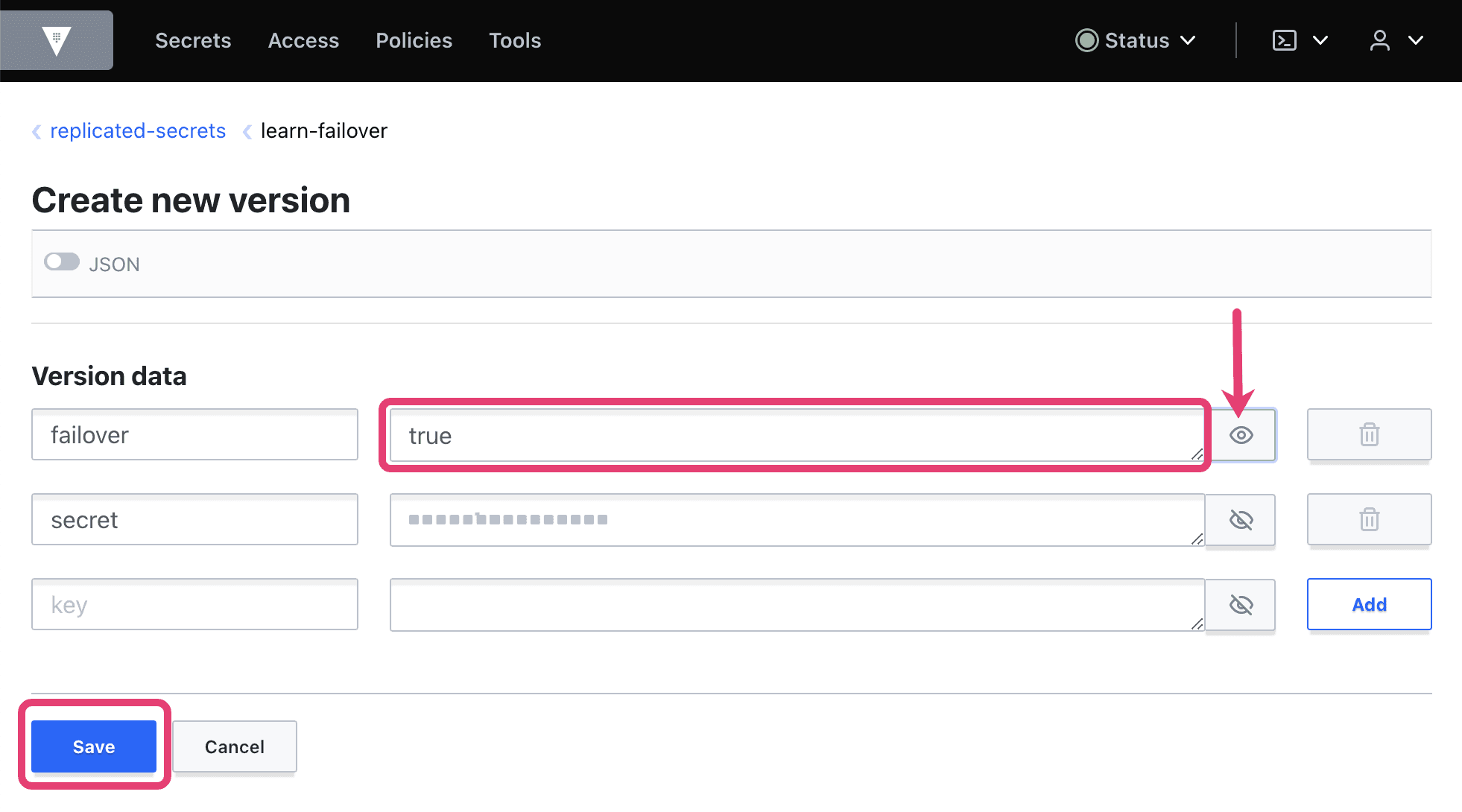
Task: Open the Secrets menu
Action: 193,40
